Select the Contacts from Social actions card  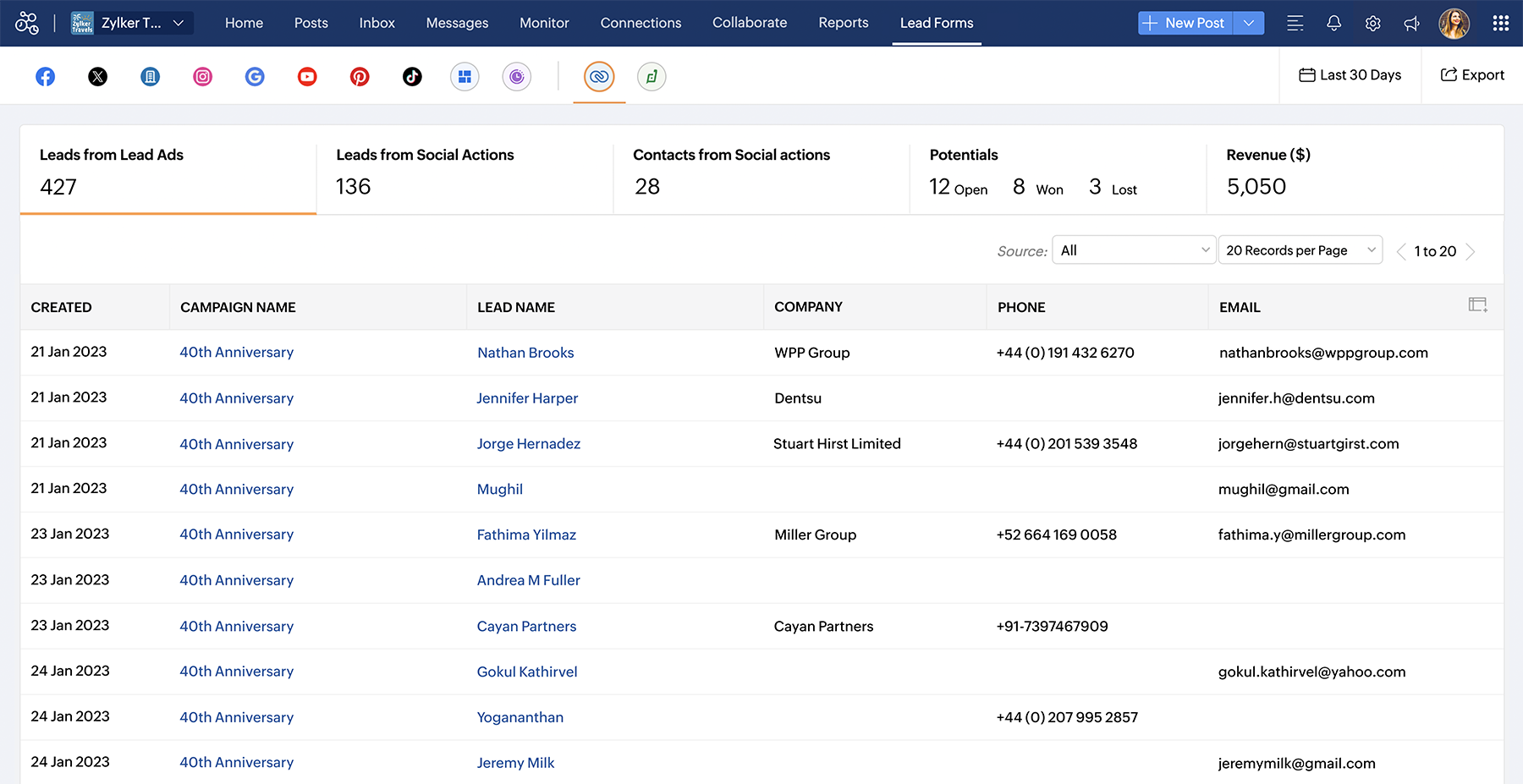(761, 170)
